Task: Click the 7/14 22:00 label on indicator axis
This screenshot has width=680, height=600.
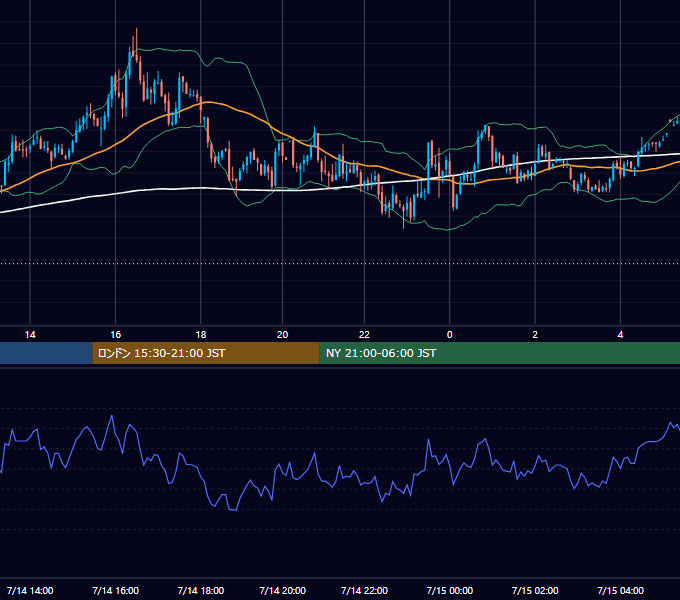Action: click(364, 590)
